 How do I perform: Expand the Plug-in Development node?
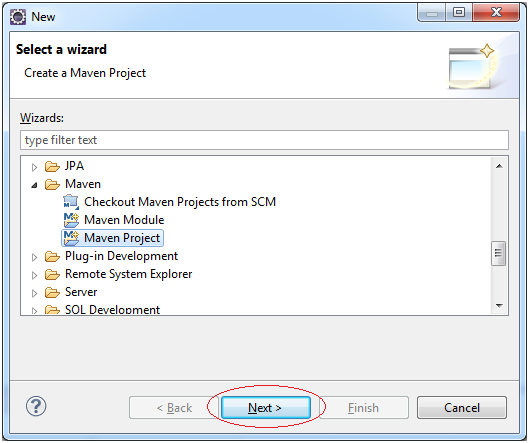coord(34,257)
